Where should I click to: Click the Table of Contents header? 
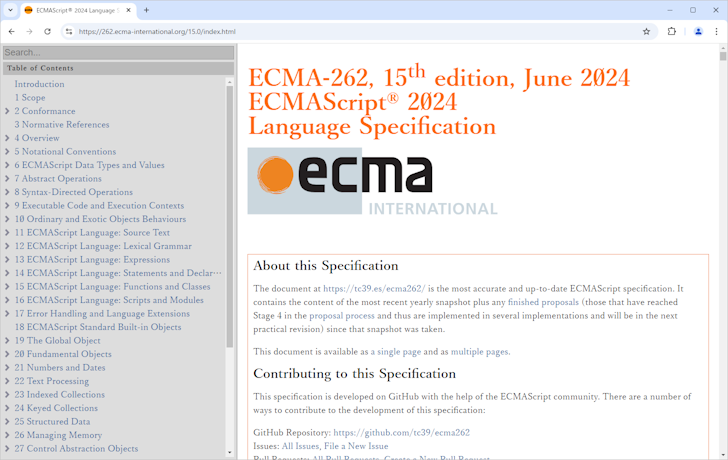(118, 68)
